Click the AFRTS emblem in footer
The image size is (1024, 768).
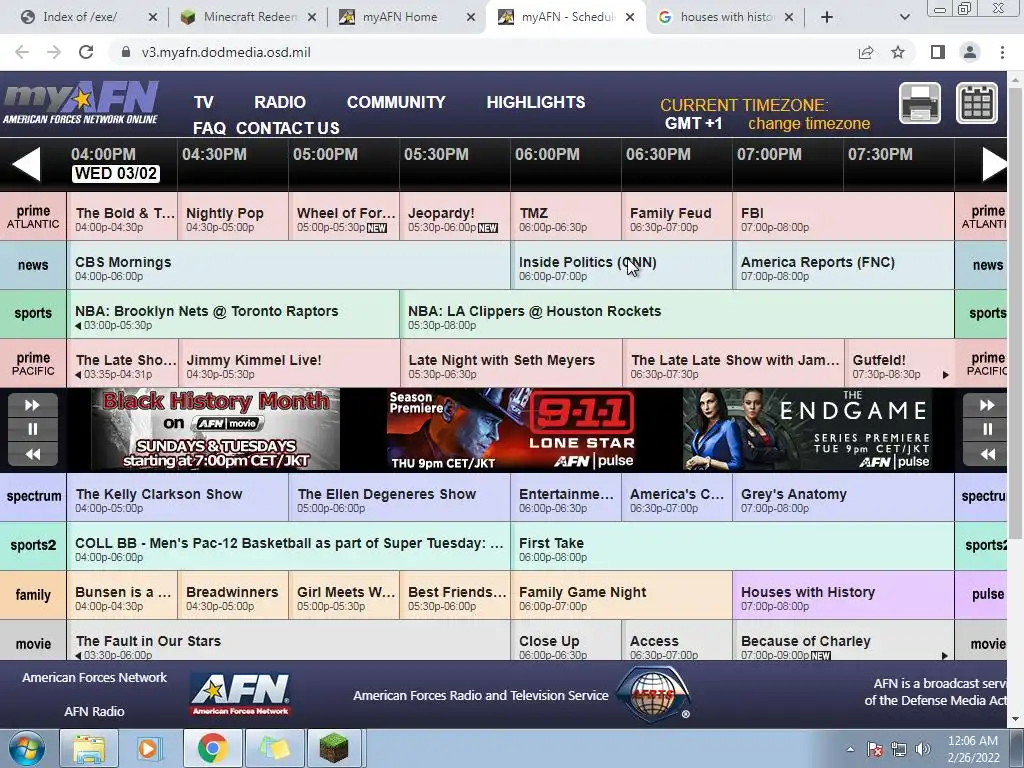tap(653, 695)
